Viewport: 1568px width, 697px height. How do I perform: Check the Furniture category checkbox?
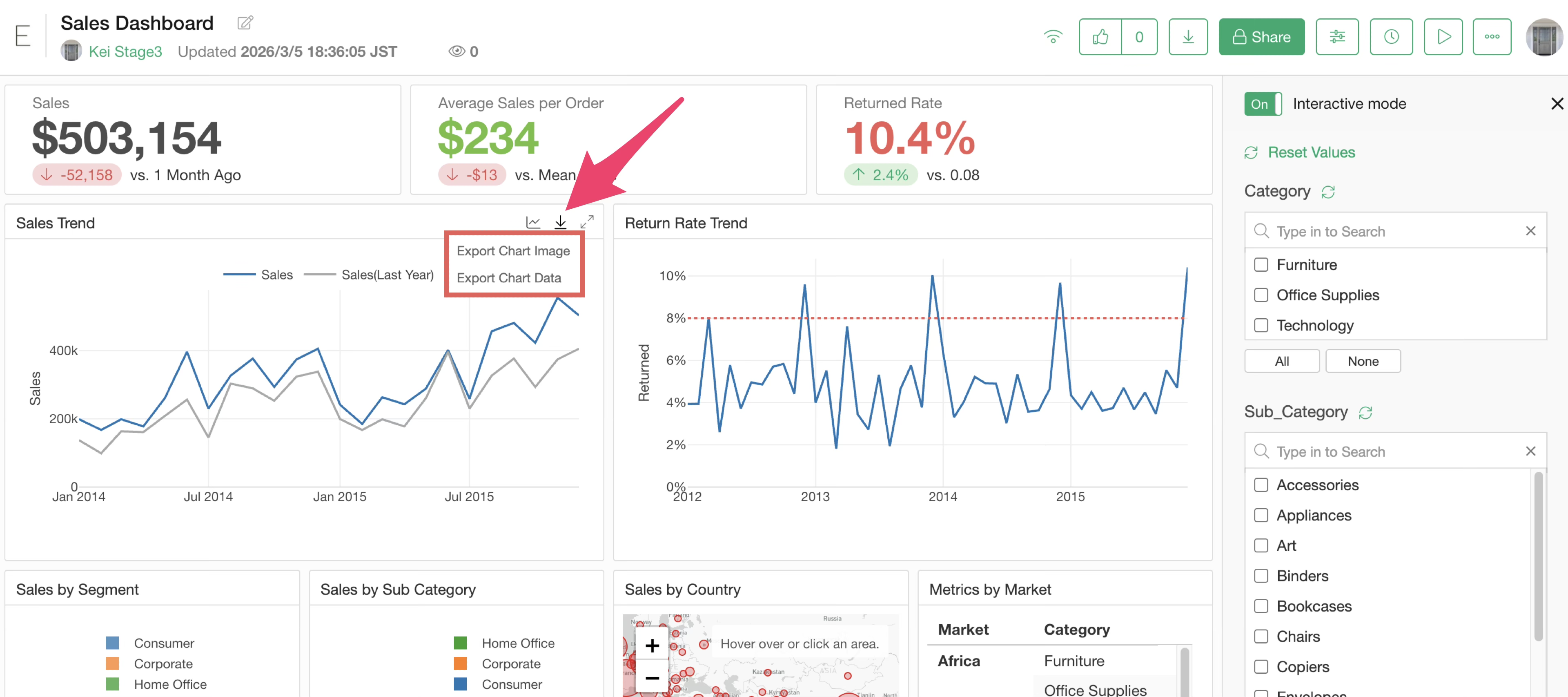coord(1261,265)
